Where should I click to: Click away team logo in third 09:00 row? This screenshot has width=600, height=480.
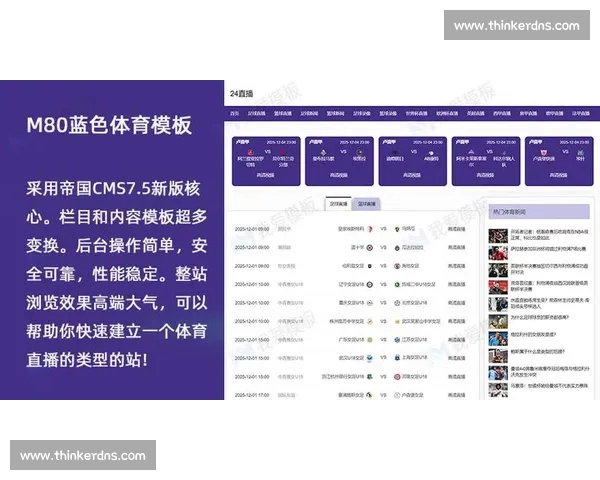(397, 266)
